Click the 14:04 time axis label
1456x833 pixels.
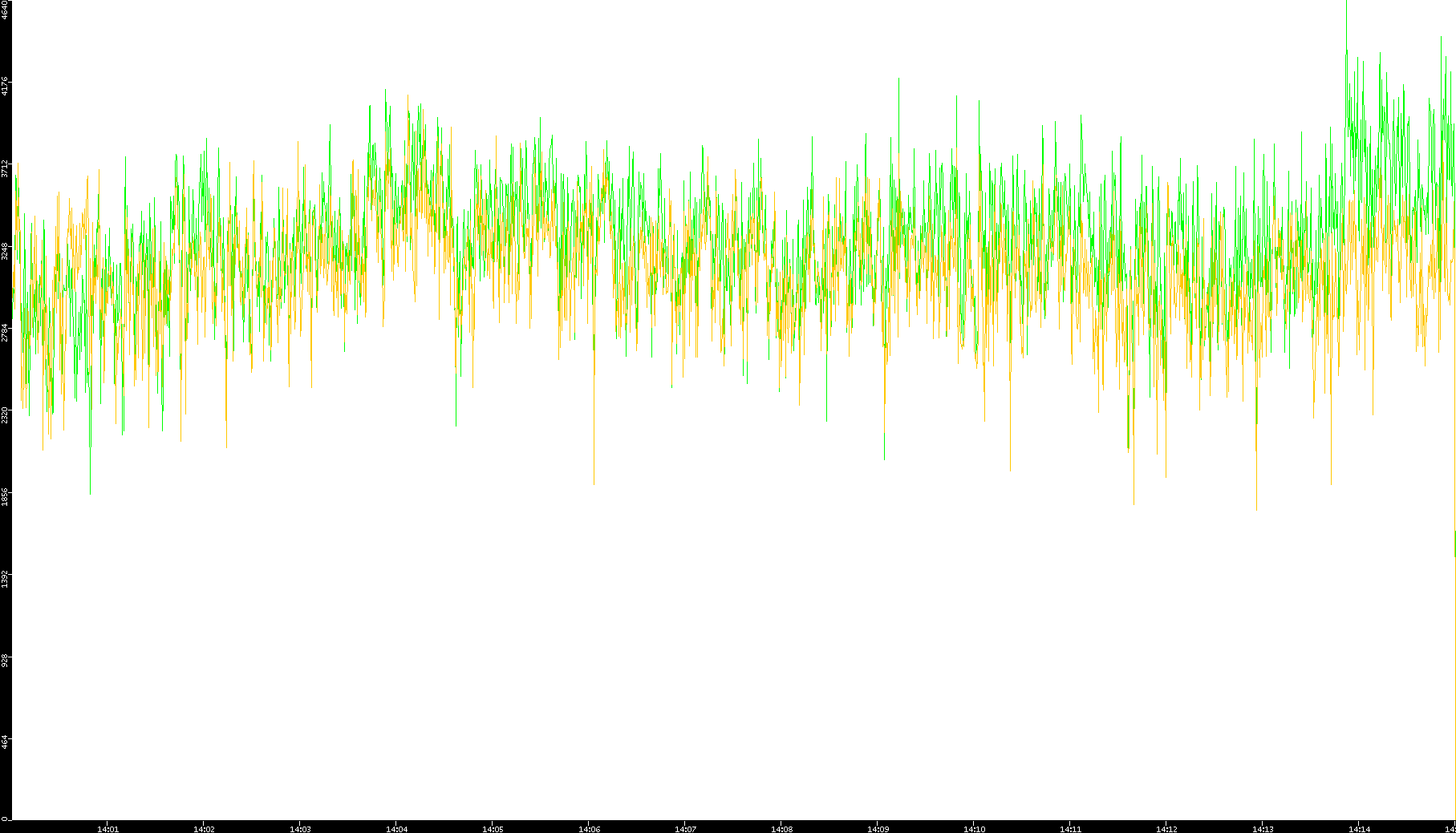click(x=396, y=829)
